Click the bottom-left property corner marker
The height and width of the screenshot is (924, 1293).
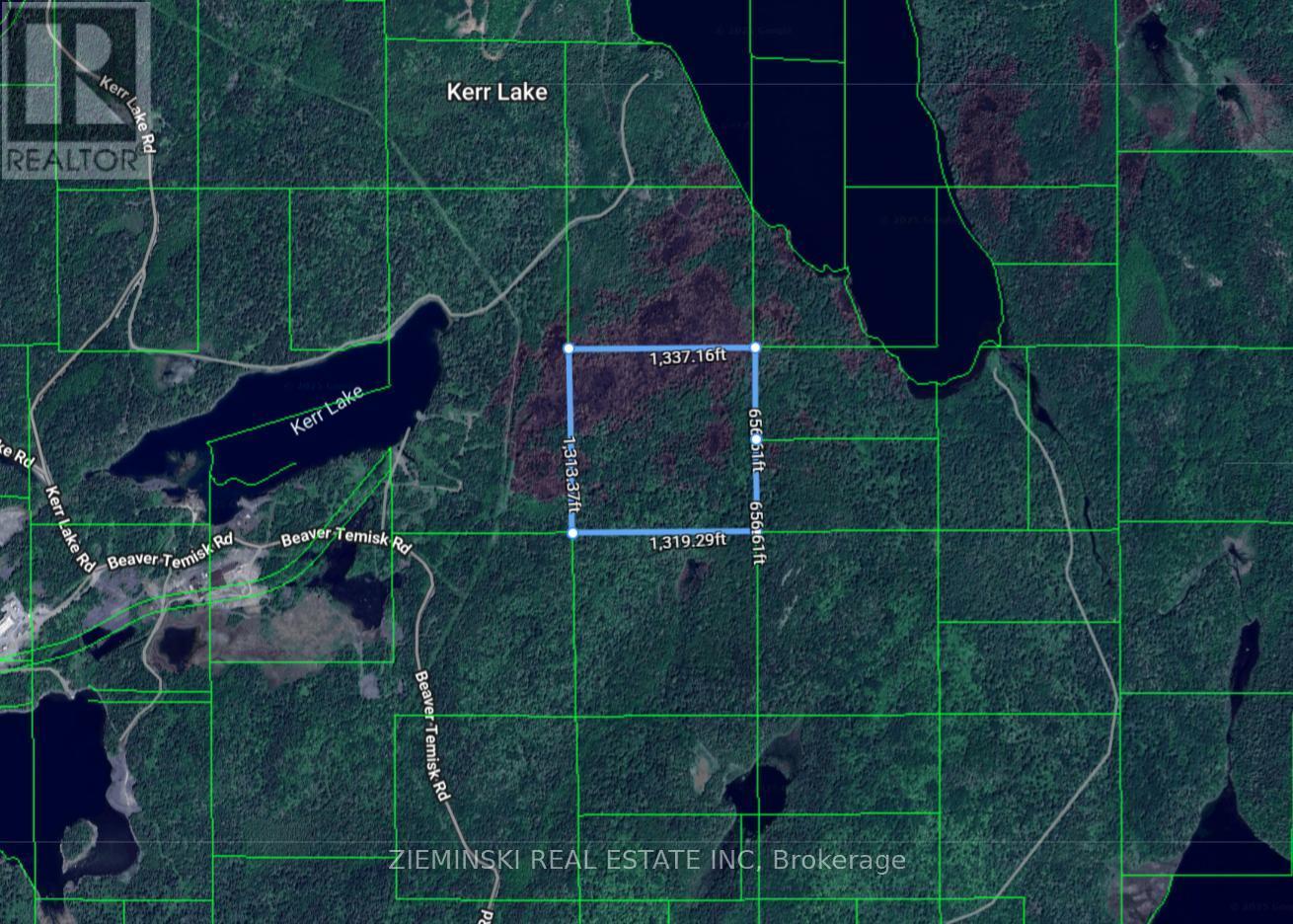point(573,532)
